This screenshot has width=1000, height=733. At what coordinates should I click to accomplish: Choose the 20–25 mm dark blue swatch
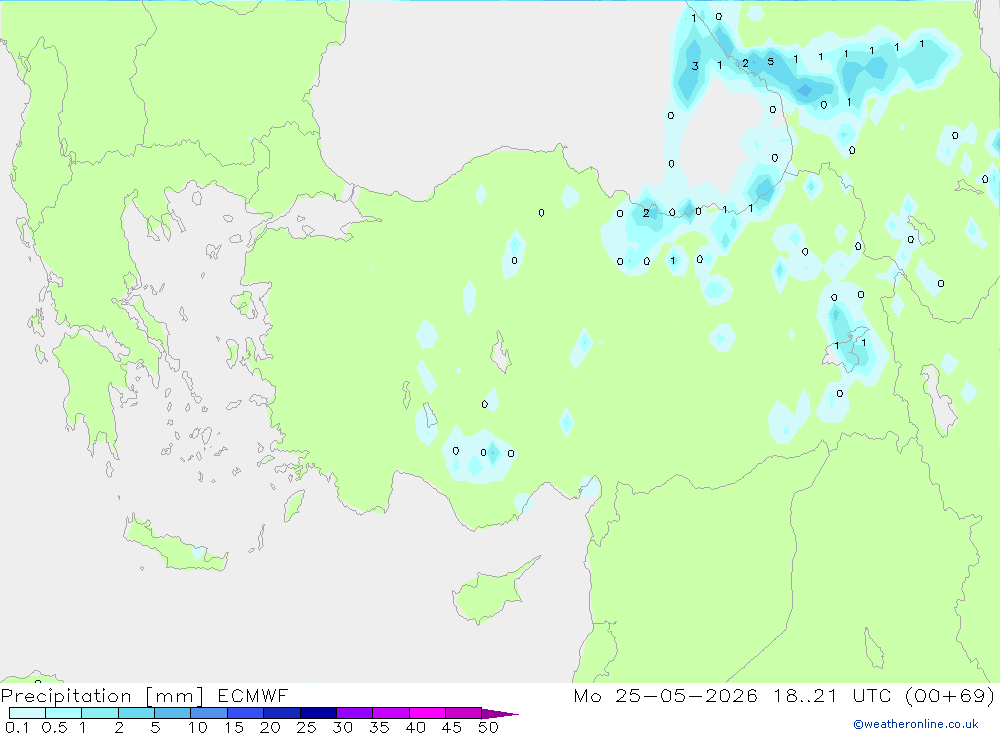282,713
